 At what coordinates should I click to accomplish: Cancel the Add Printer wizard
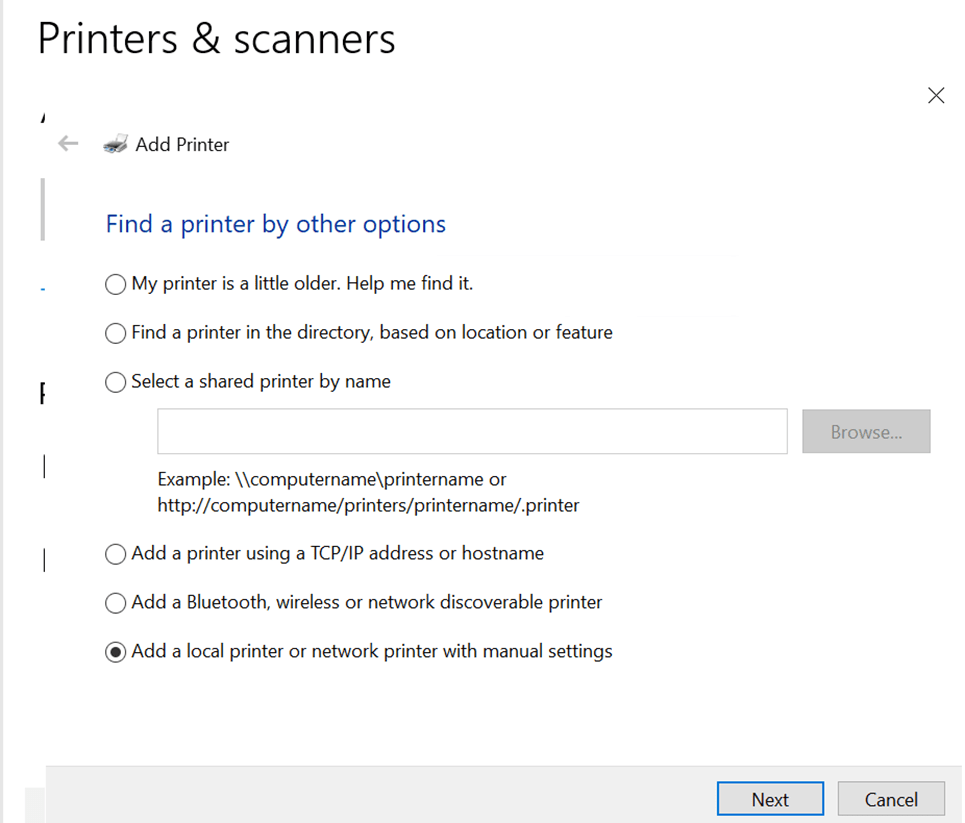(x=891, y=799)
